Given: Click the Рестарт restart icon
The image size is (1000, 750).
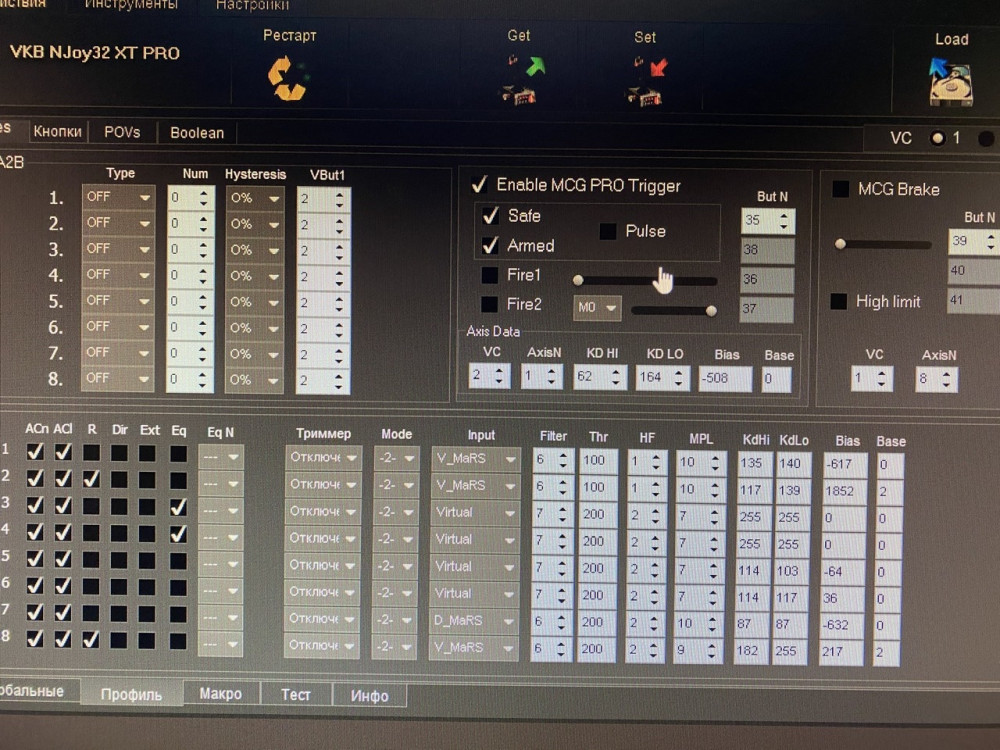Looking at the screenshot, I should [288, 78].
